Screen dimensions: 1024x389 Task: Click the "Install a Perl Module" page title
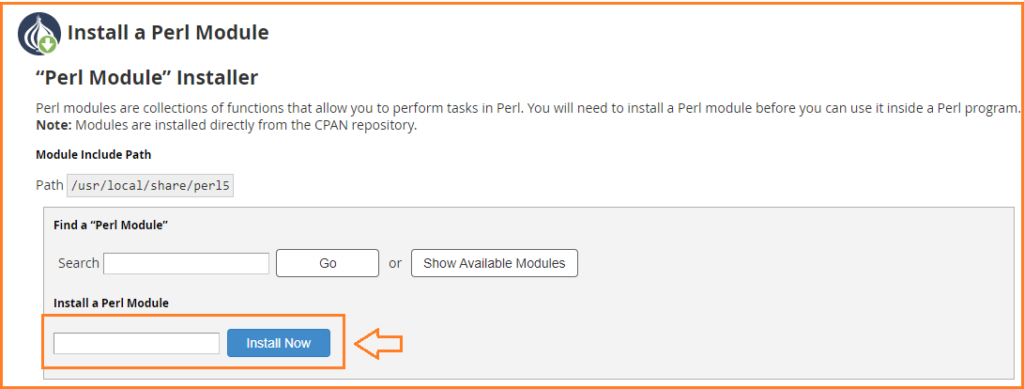(x=168, y=33)
